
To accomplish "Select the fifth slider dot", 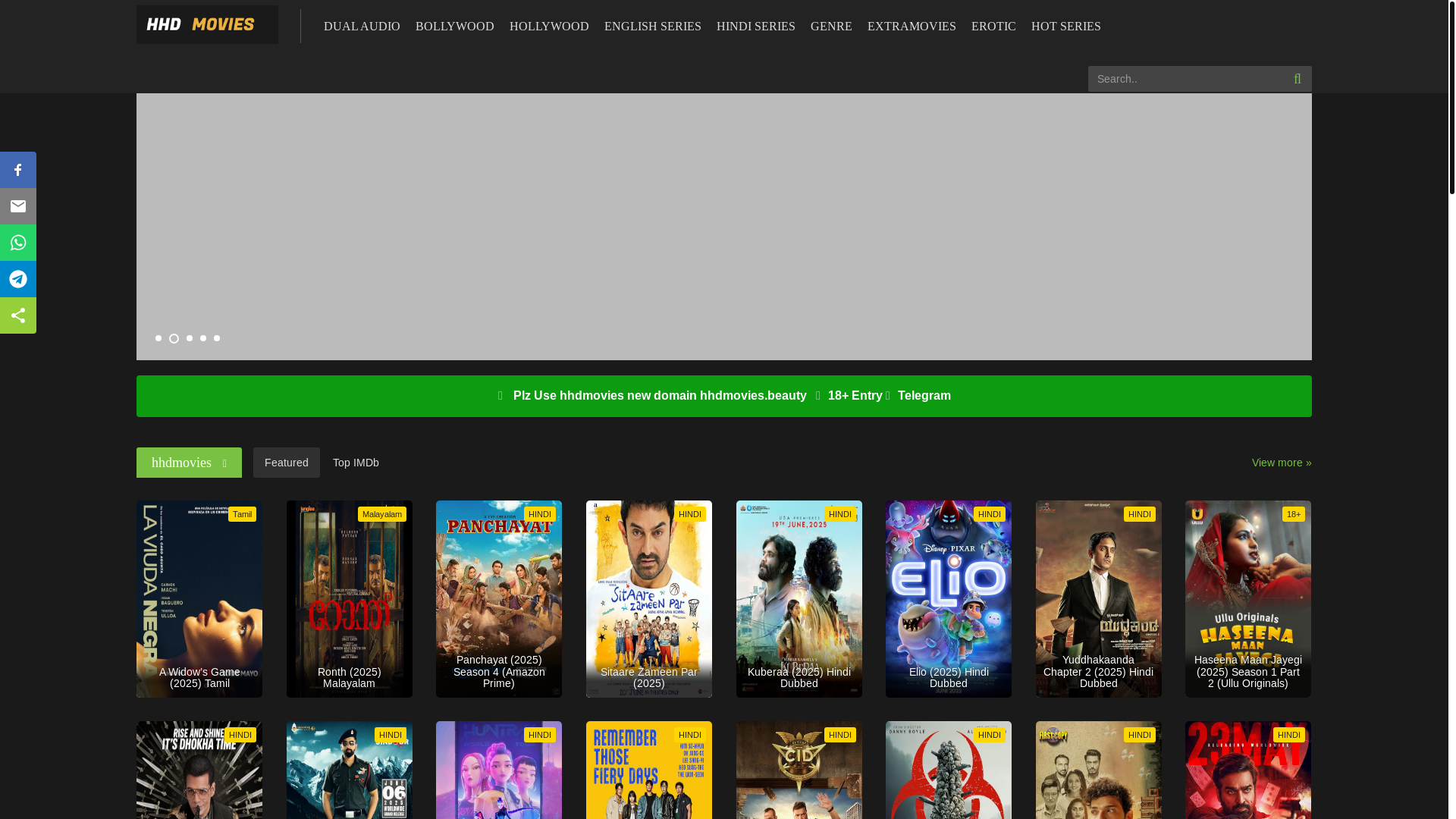I will point(217,338).
